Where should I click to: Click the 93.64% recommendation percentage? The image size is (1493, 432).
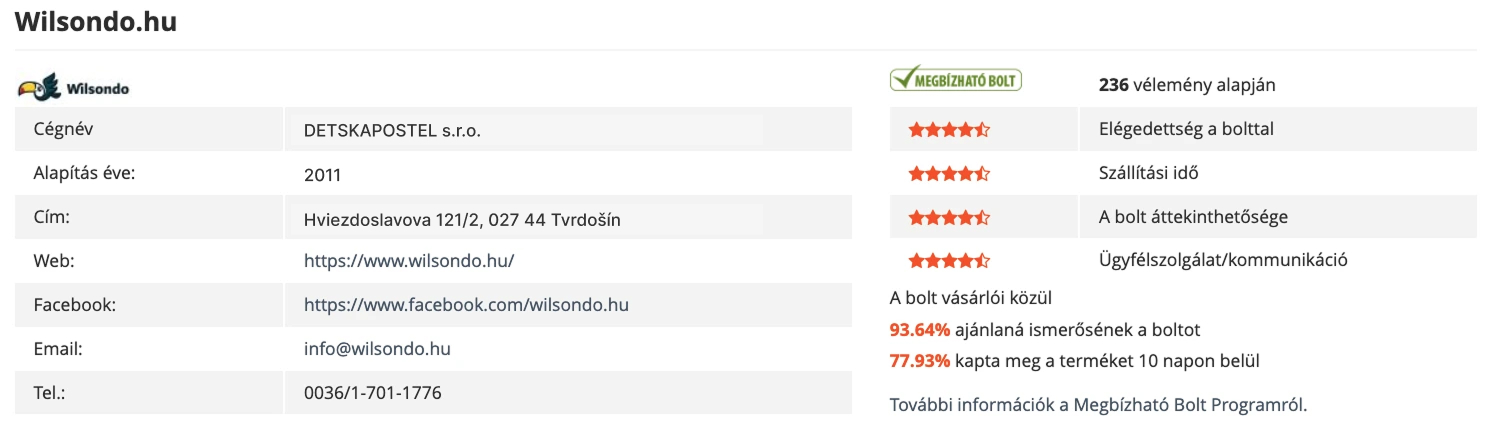(919, 329)
